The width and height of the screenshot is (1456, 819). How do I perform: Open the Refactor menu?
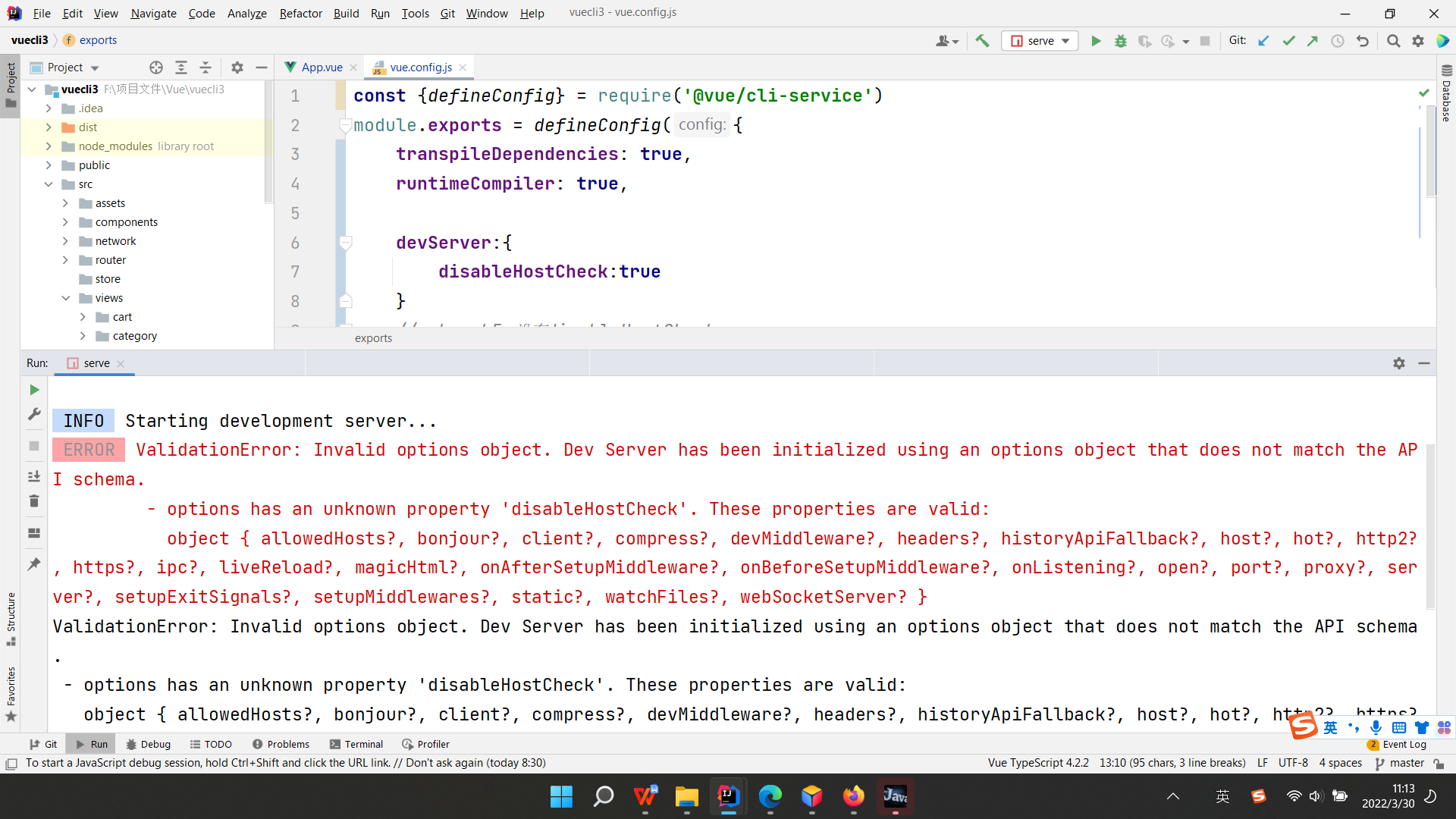click(300, 13)
